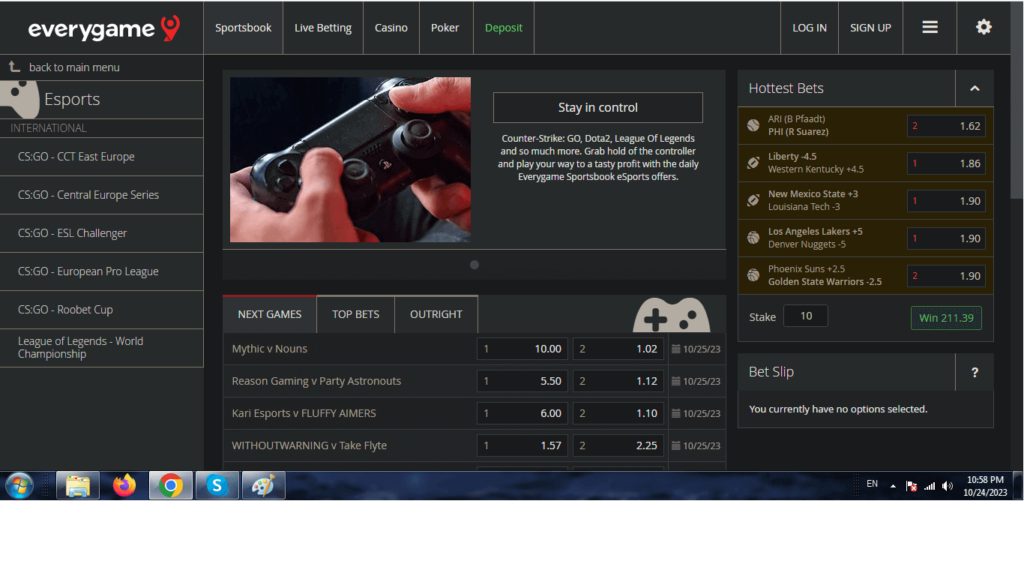Click calendar icon for WITHOUTWARNING v Take Flyte
The height and width of the screenshot is (576, 1024).
click(676, 445)
